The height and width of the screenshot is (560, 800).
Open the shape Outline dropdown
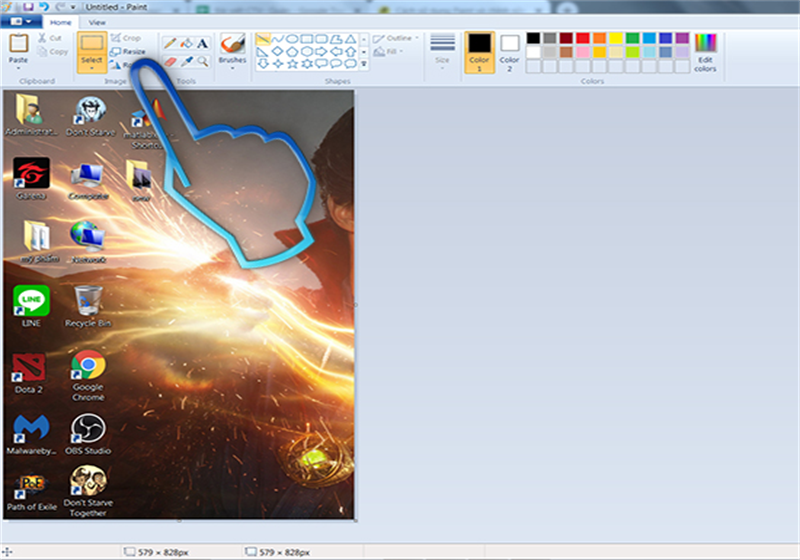396,38
